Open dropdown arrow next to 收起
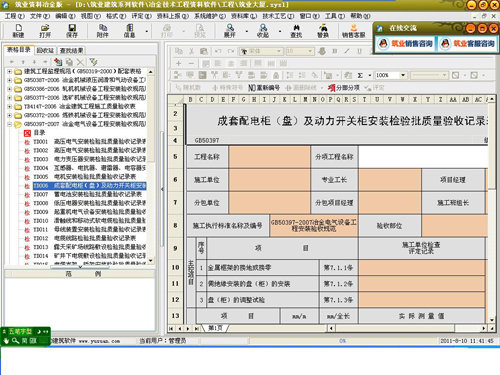500x375 pixels. click(x=280, y=31)
